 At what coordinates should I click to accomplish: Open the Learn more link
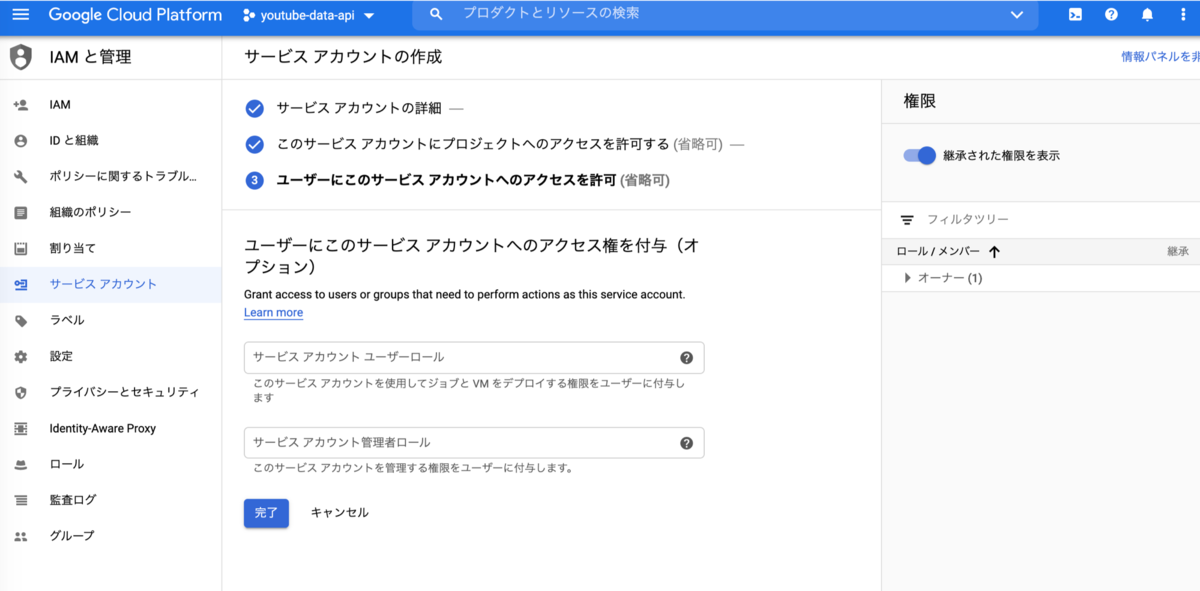[273, 312]
